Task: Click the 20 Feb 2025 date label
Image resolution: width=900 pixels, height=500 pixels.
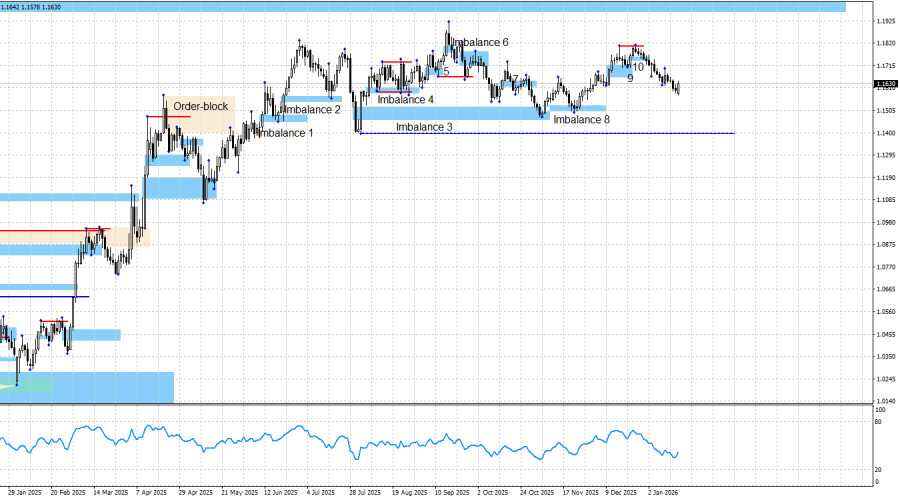Action: [68, 493]
